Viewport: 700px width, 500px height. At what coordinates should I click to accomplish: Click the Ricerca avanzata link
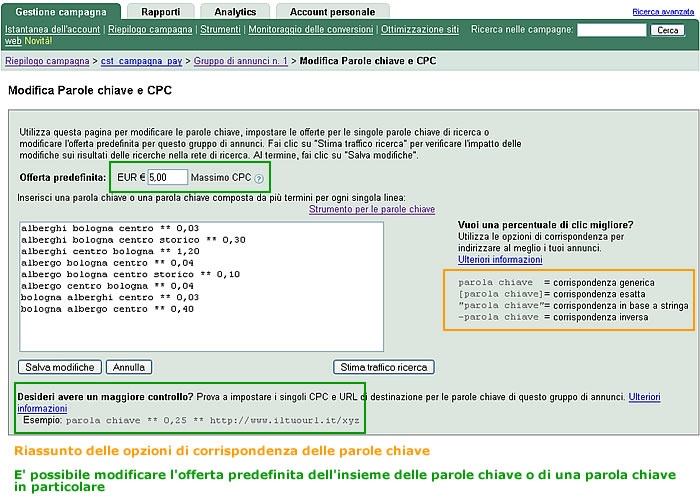(663, 12)
